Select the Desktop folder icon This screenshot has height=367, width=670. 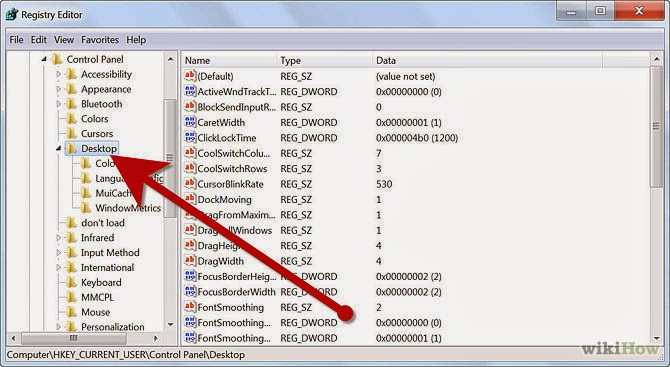(x=71, y=149)
